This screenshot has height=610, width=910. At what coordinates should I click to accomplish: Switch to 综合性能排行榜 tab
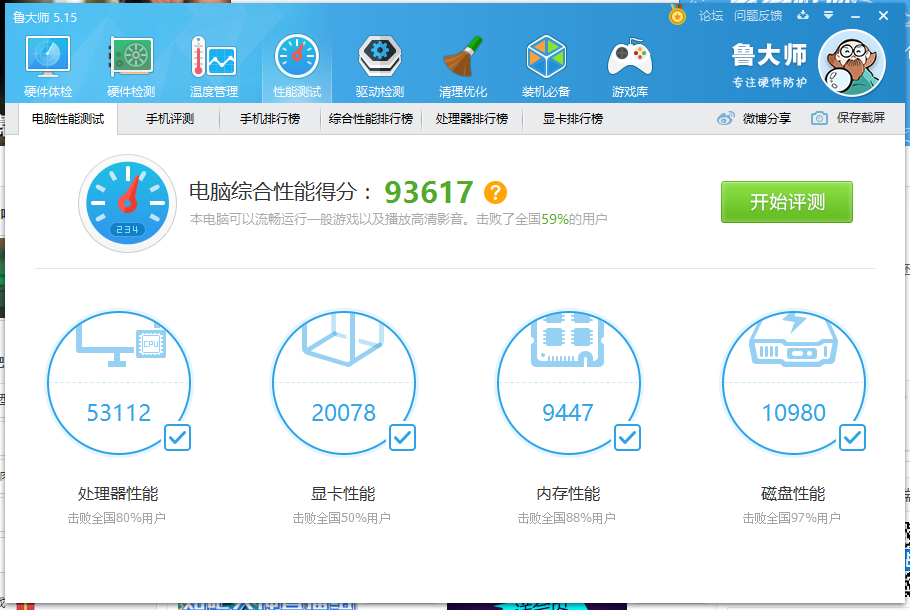(x=370, y=119)
